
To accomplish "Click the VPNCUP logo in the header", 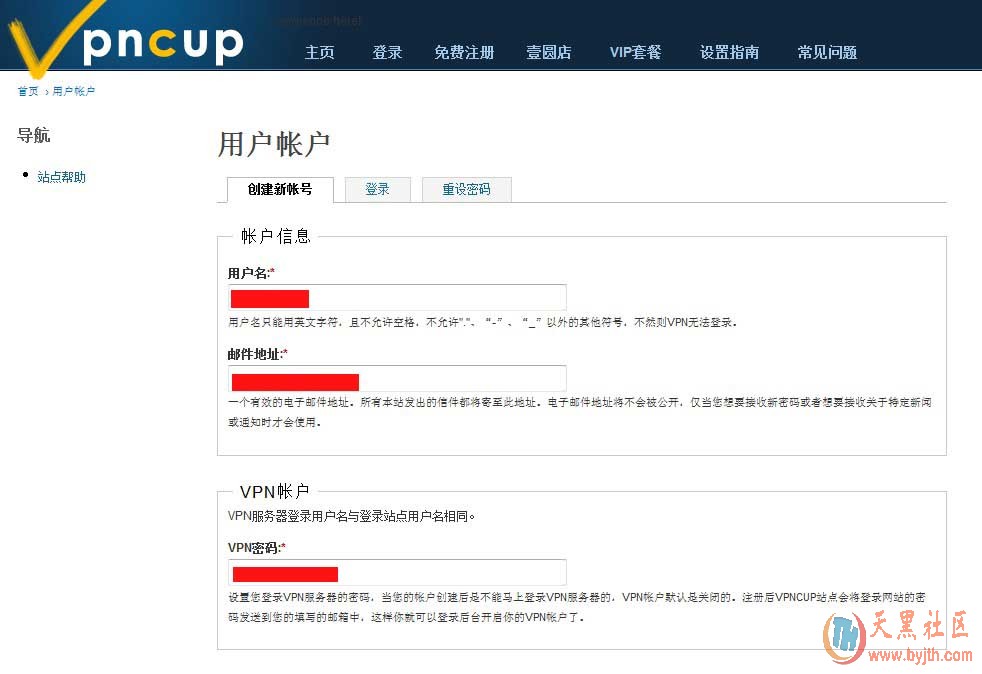I will point(125,42).
